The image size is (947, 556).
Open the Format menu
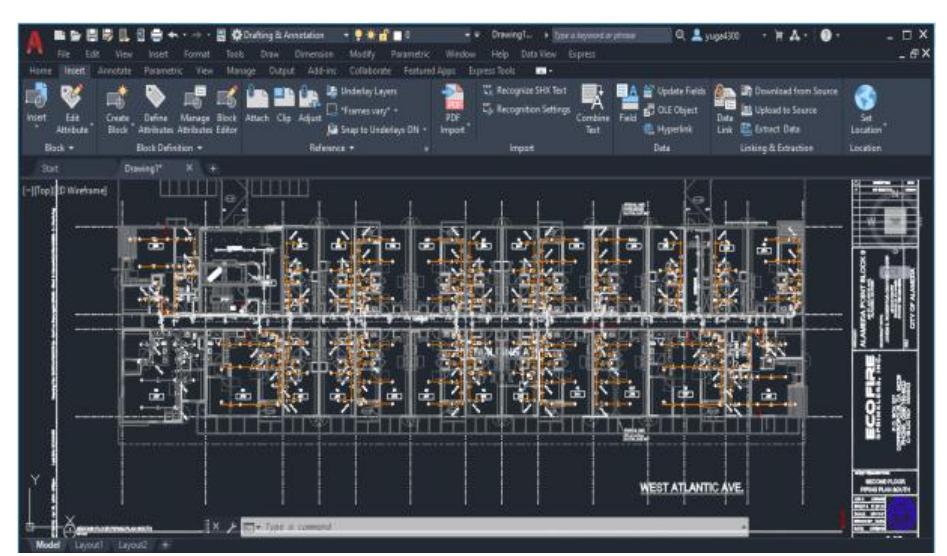(x=196, y=54)
